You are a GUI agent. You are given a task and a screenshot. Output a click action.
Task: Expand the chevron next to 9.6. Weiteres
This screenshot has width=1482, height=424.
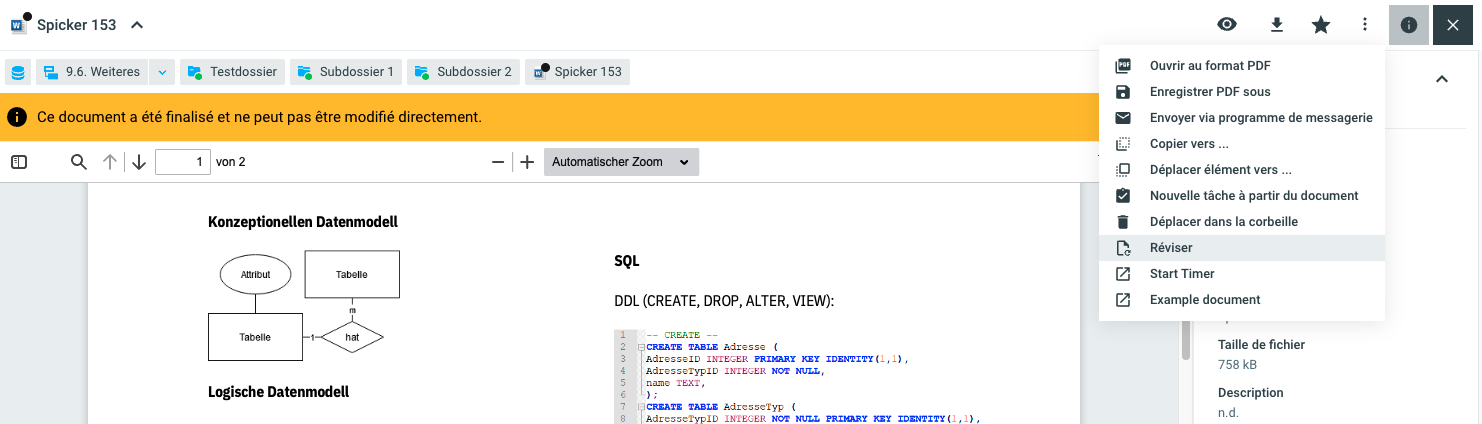pos(163,72)
